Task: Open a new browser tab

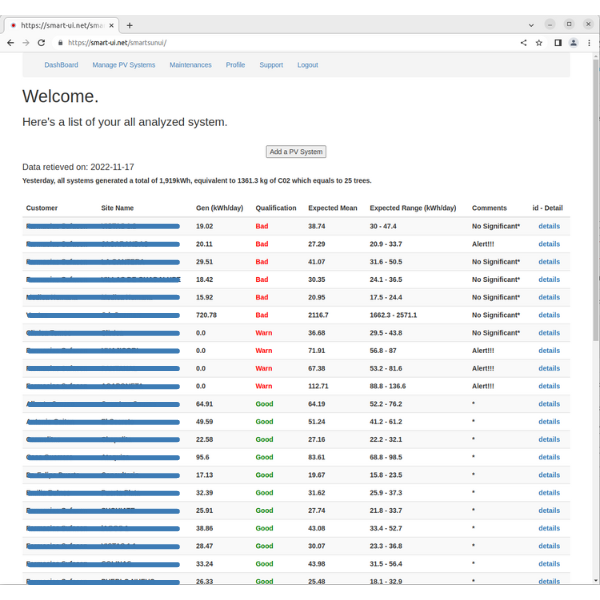Action: 130,26
